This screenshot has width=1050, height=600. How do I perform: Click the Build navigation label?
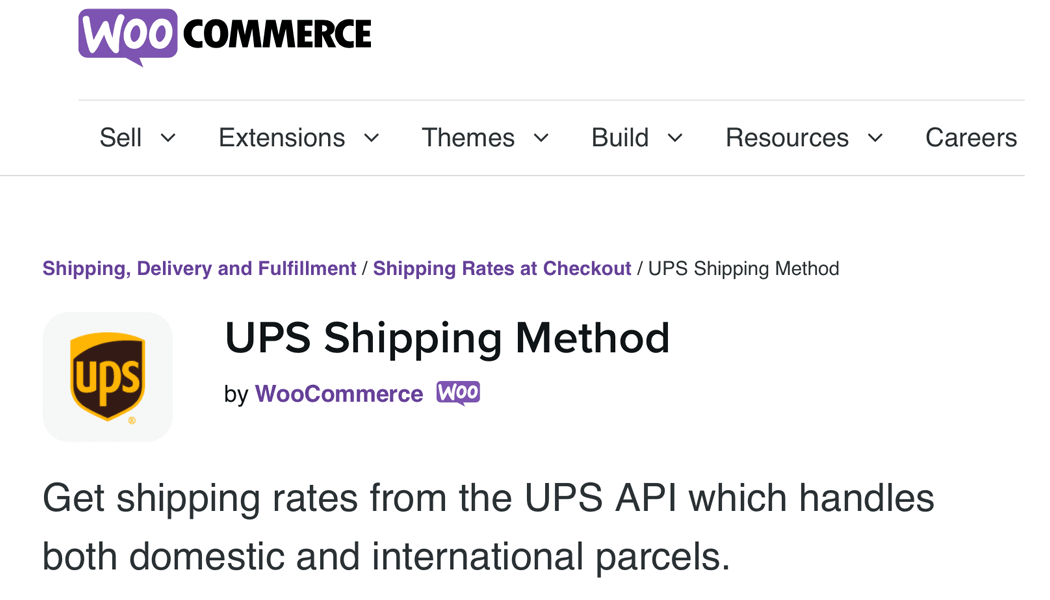(621, 138)
